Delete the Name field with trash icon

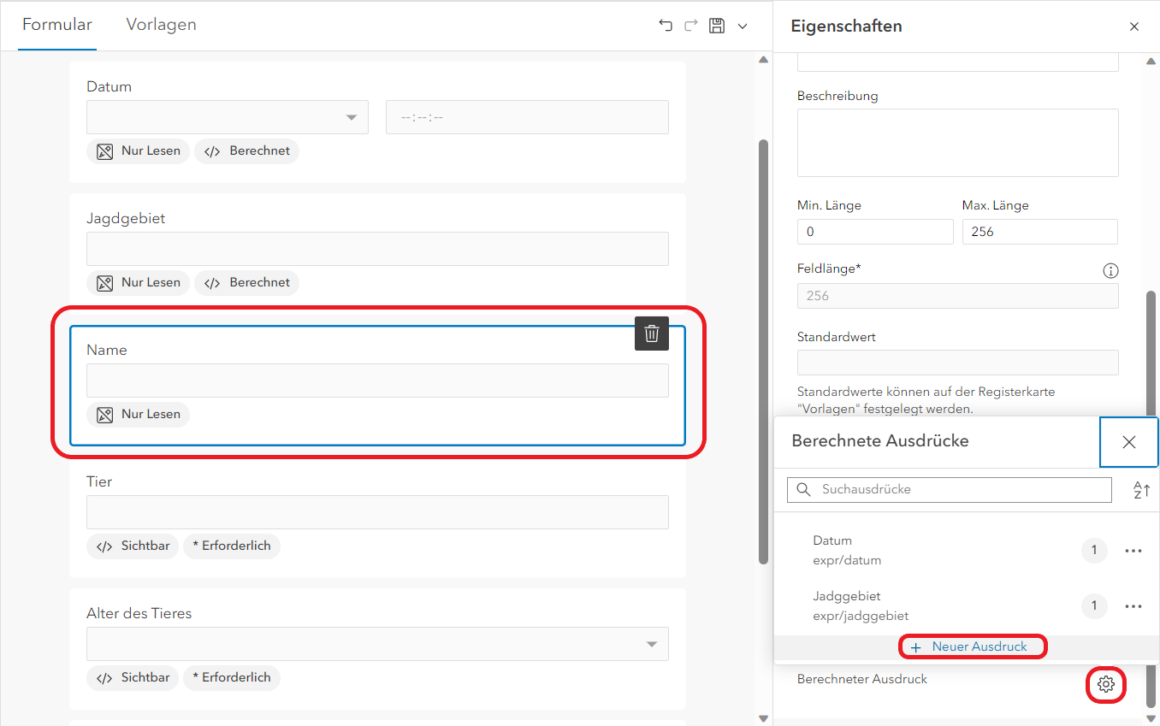[x=652, y=334]
